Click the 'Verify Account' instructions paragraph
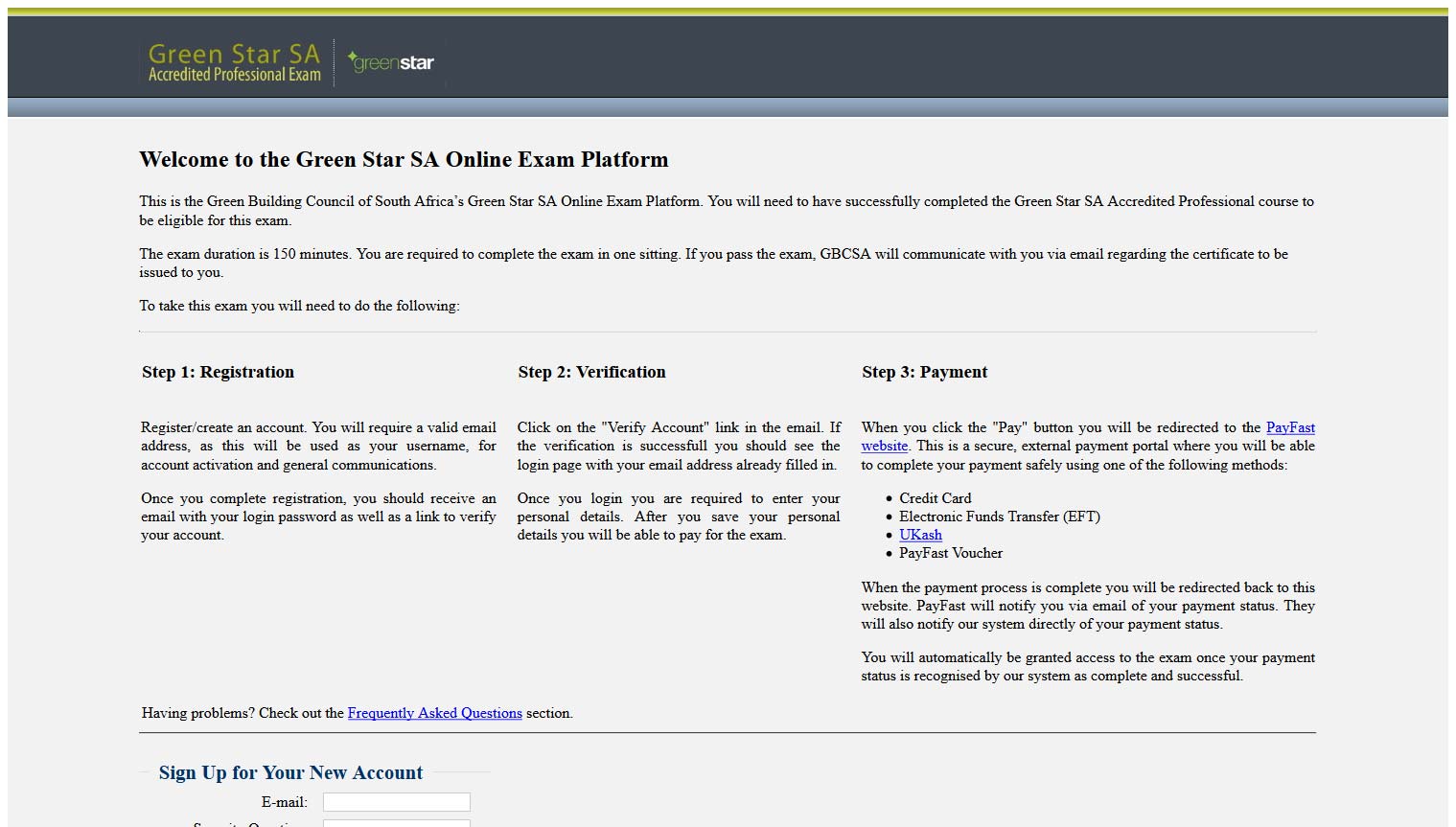The height and width of the screenshot is (827, 1456). (679, 446)
